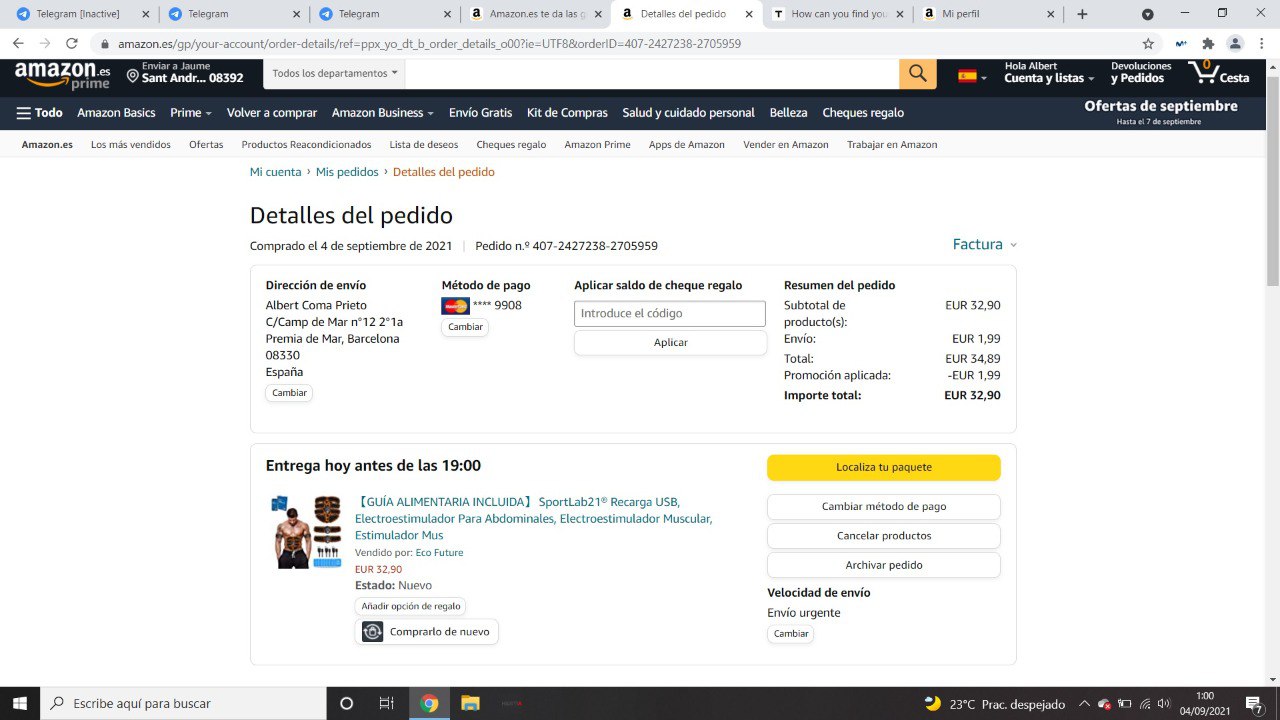Open the Spanish flag language selector

[x=972, y=76]
